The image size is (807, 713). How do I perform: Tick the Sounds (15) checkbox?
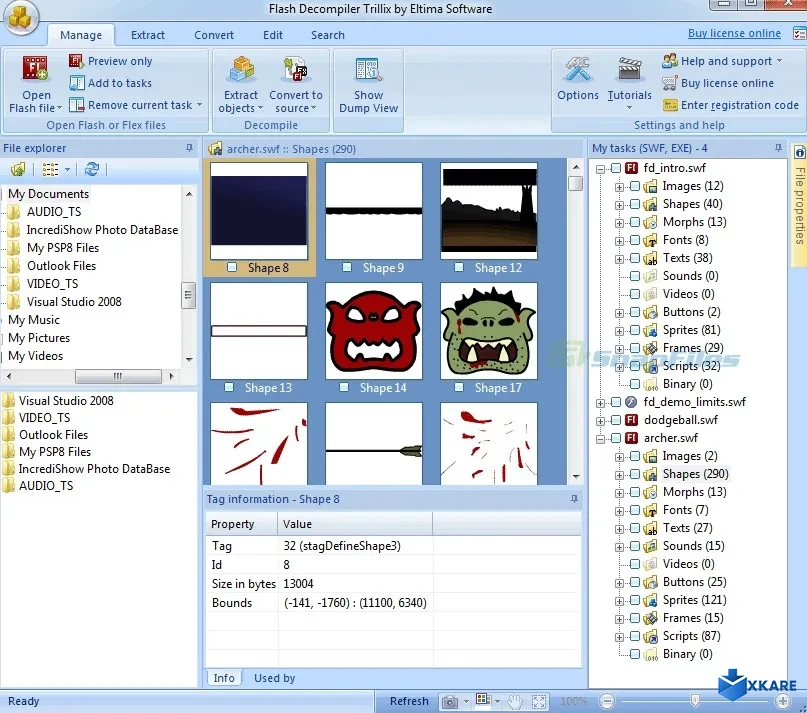635,546
